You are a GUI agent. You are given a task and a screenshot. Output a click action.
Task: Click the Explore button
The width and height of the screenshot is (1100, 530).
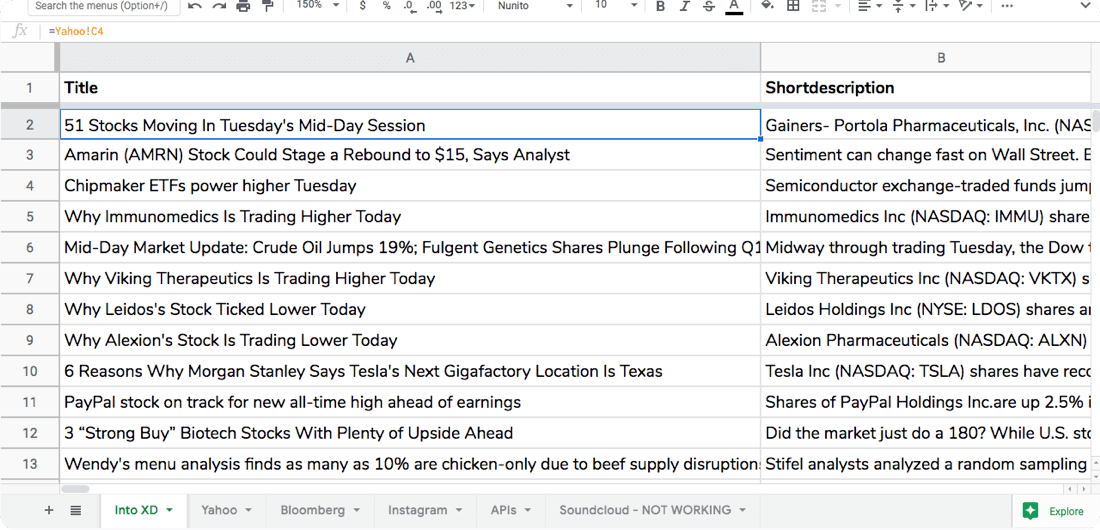click(1054, 511)
